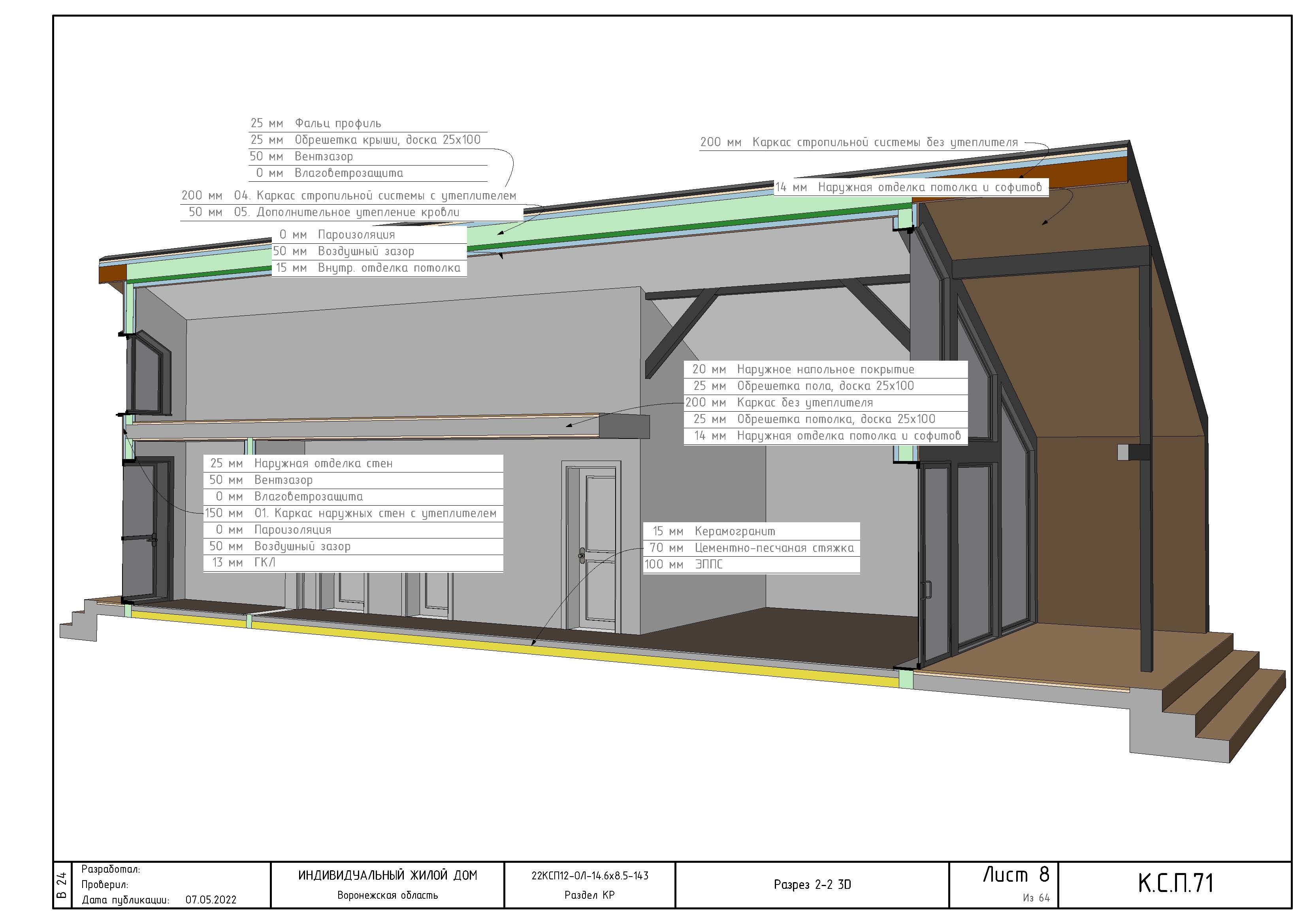Screen dimensions: 1307x924
Task: Click 'Каркас стропильной системы без утеплителя' label
Action: pos(885,142)
